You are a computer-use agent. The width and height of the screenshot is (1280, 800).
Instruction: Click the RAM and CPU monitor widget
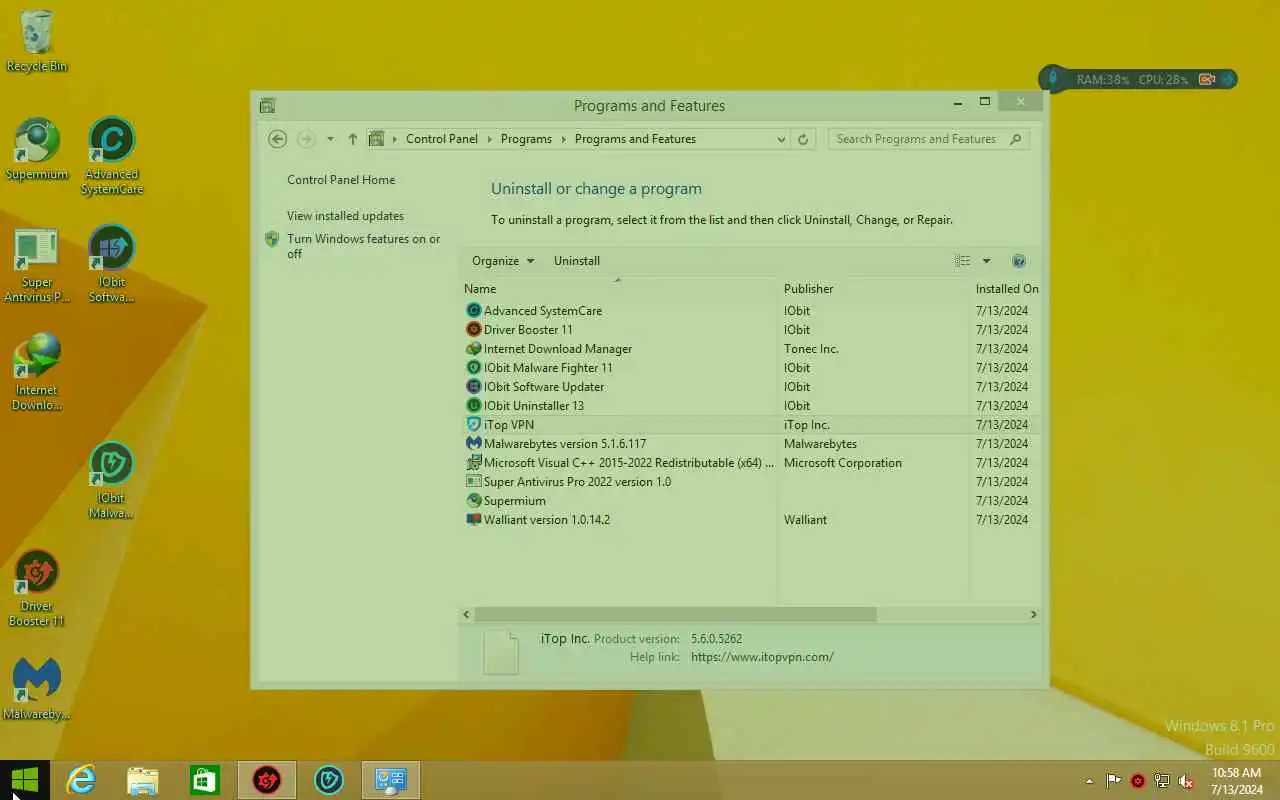click(x=1138, y=79)
